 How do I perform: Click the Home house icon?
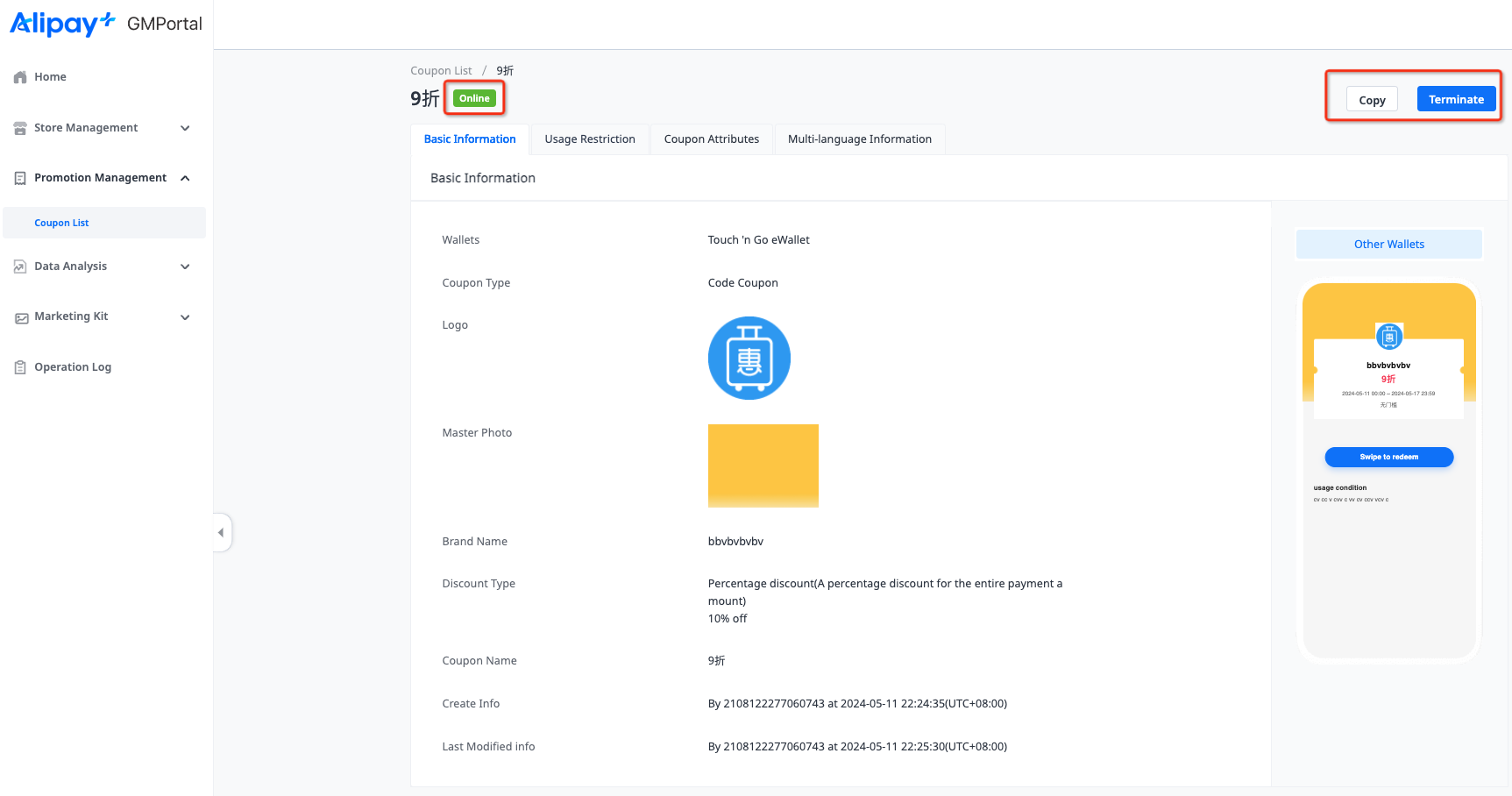coord(20,77)
